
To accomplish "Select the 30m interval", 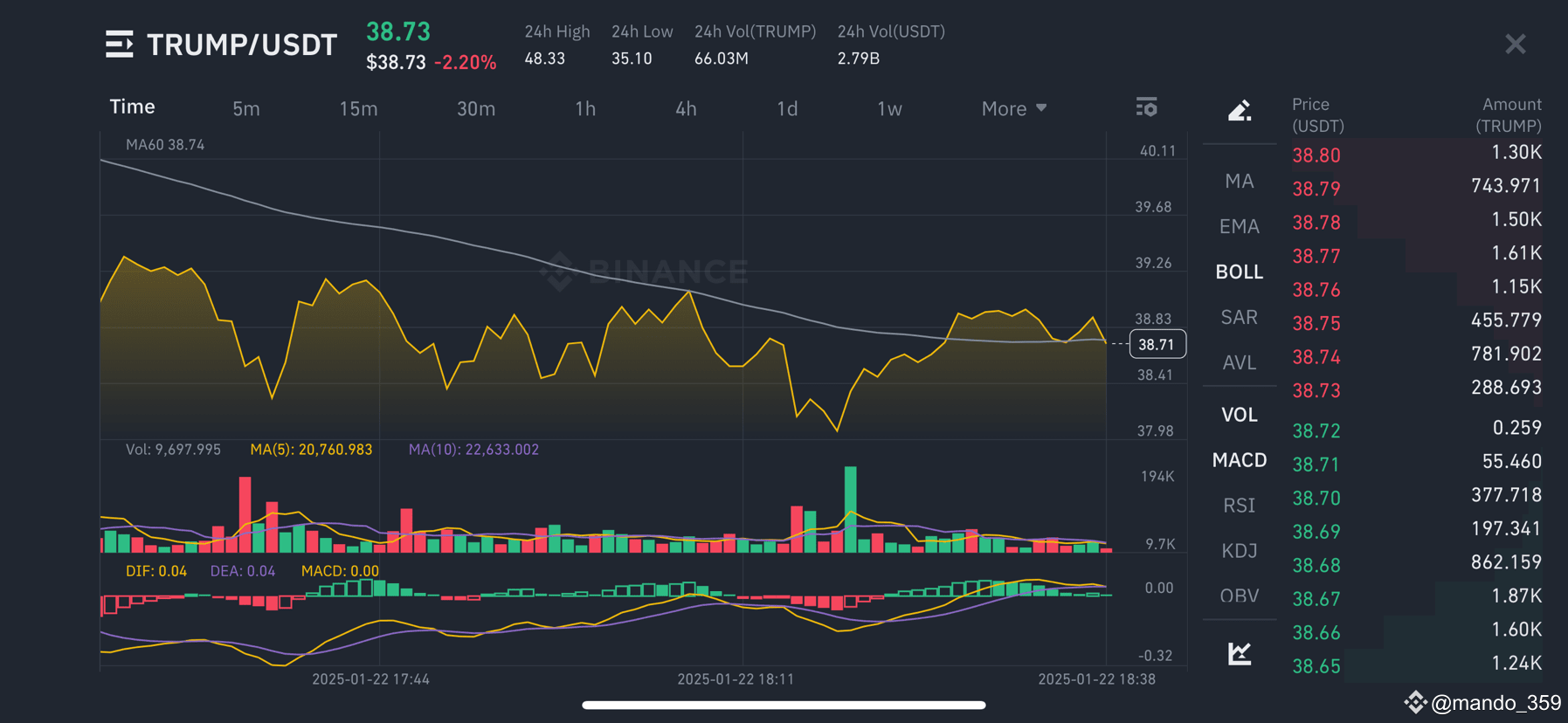I will coord(476,108).
